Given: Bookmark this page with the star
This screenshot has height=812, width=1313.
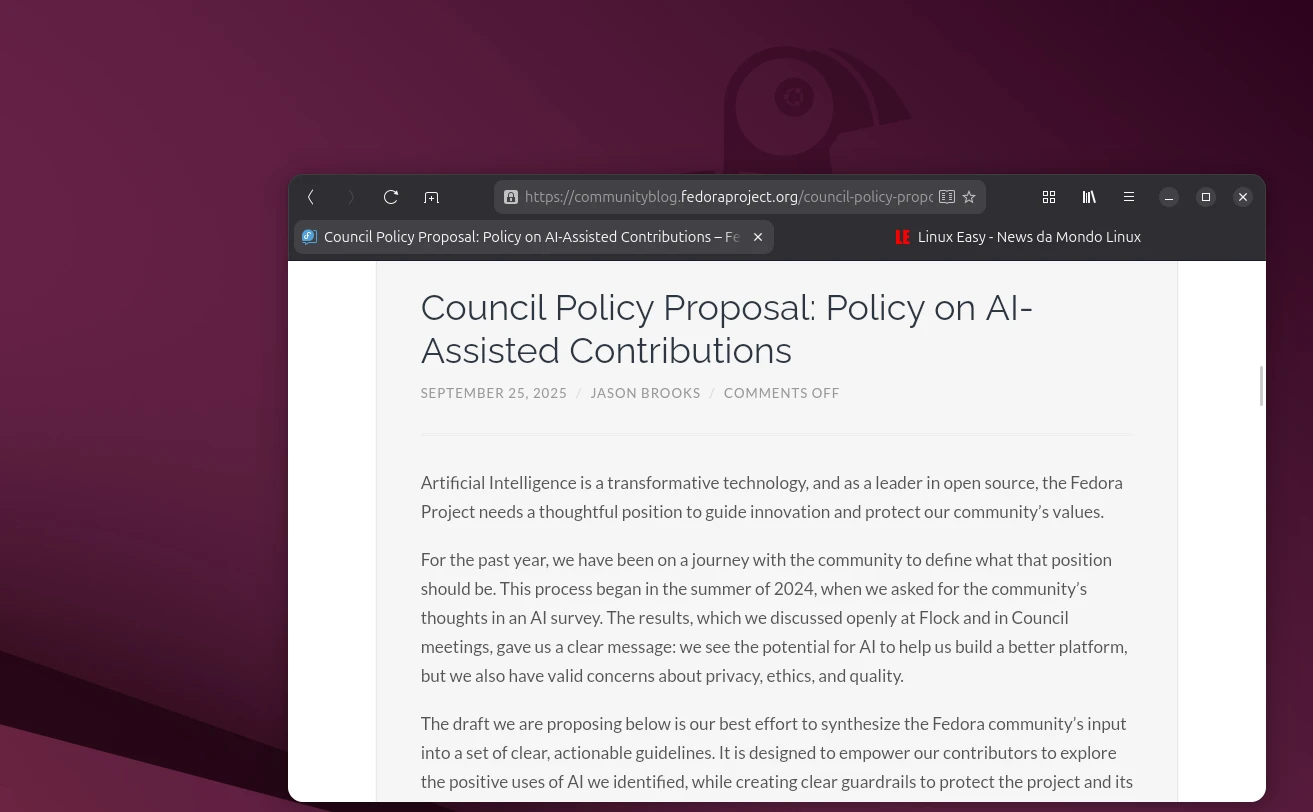Looking at the screenshot, I should coord(969,197).
